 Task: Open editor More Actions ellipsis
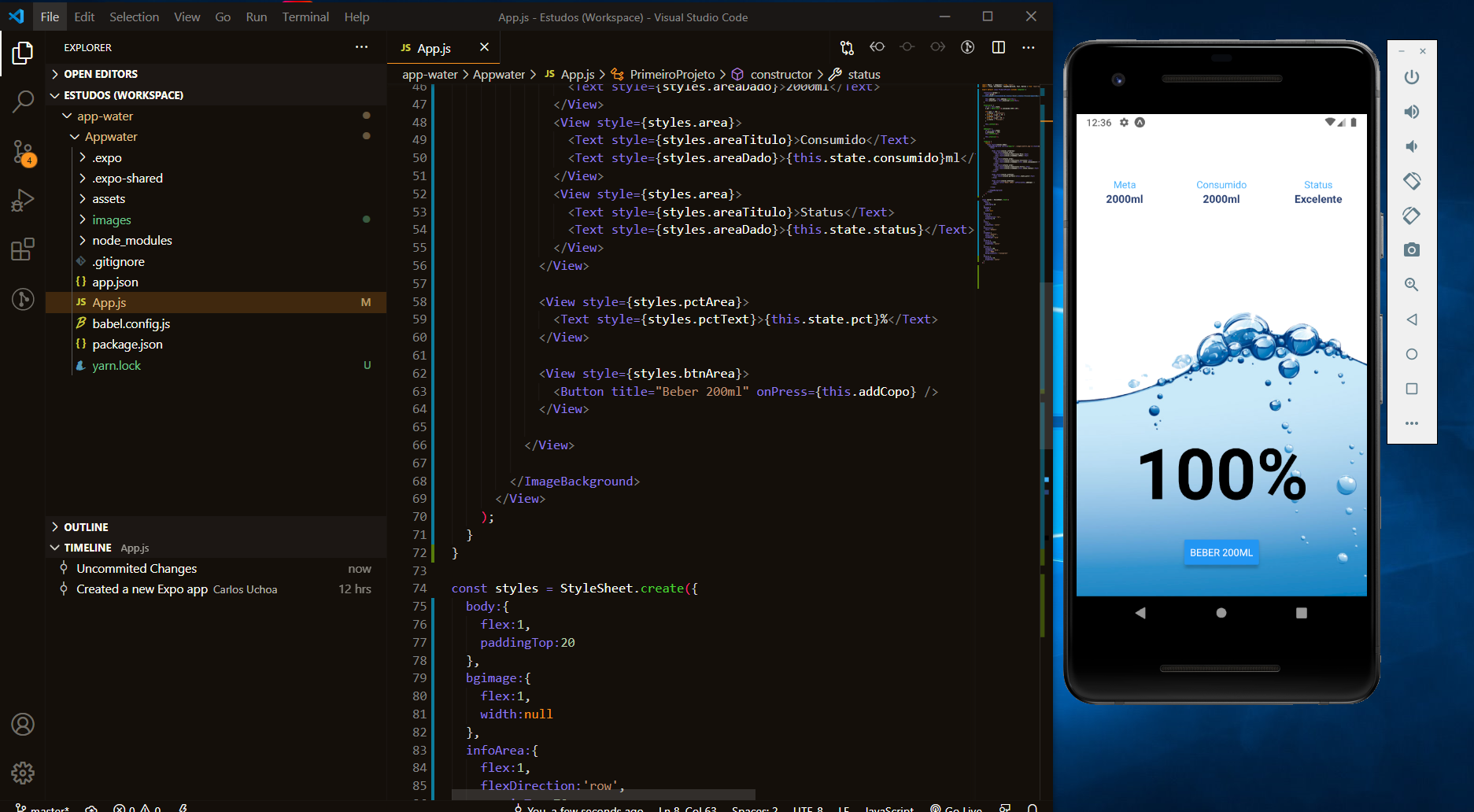click(x=1029, y=47)
